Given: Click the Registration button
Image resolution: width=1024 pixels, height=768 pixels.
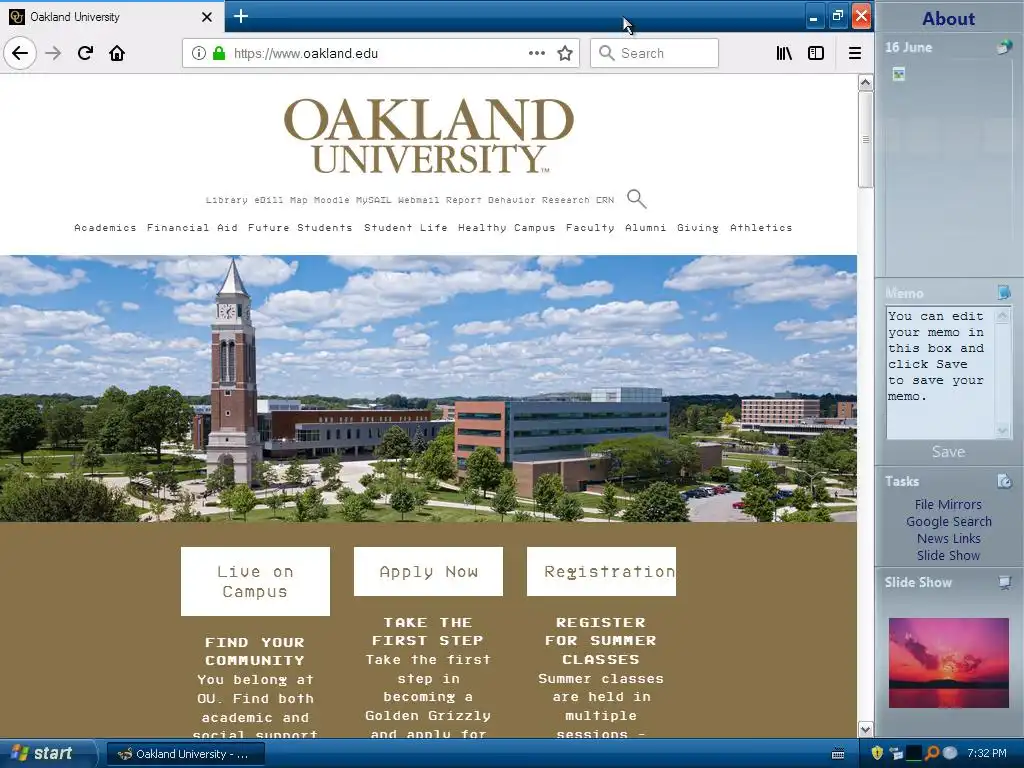Looking at the screenshot, I should pos(601,571).
